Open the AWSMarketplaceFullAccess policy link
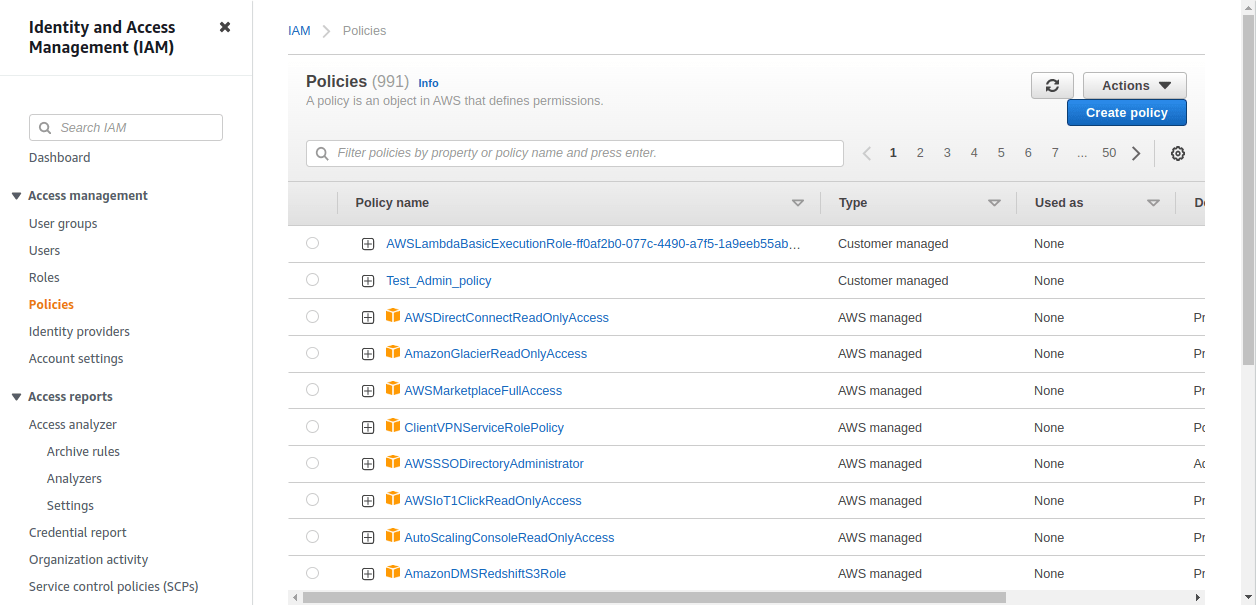Screen dimensions: 1259x605 (x=483, y=391)
